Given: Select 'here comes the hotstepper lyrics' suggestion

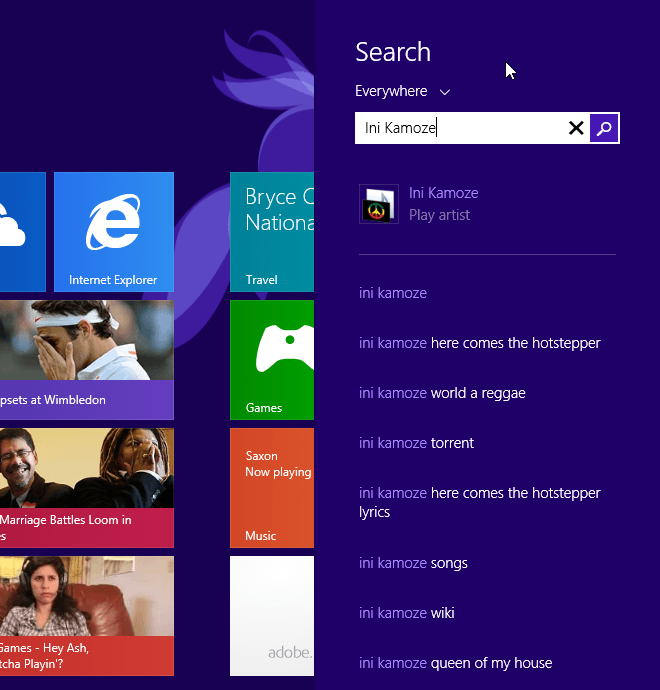Looking at the screenshot, I should 480,503.
